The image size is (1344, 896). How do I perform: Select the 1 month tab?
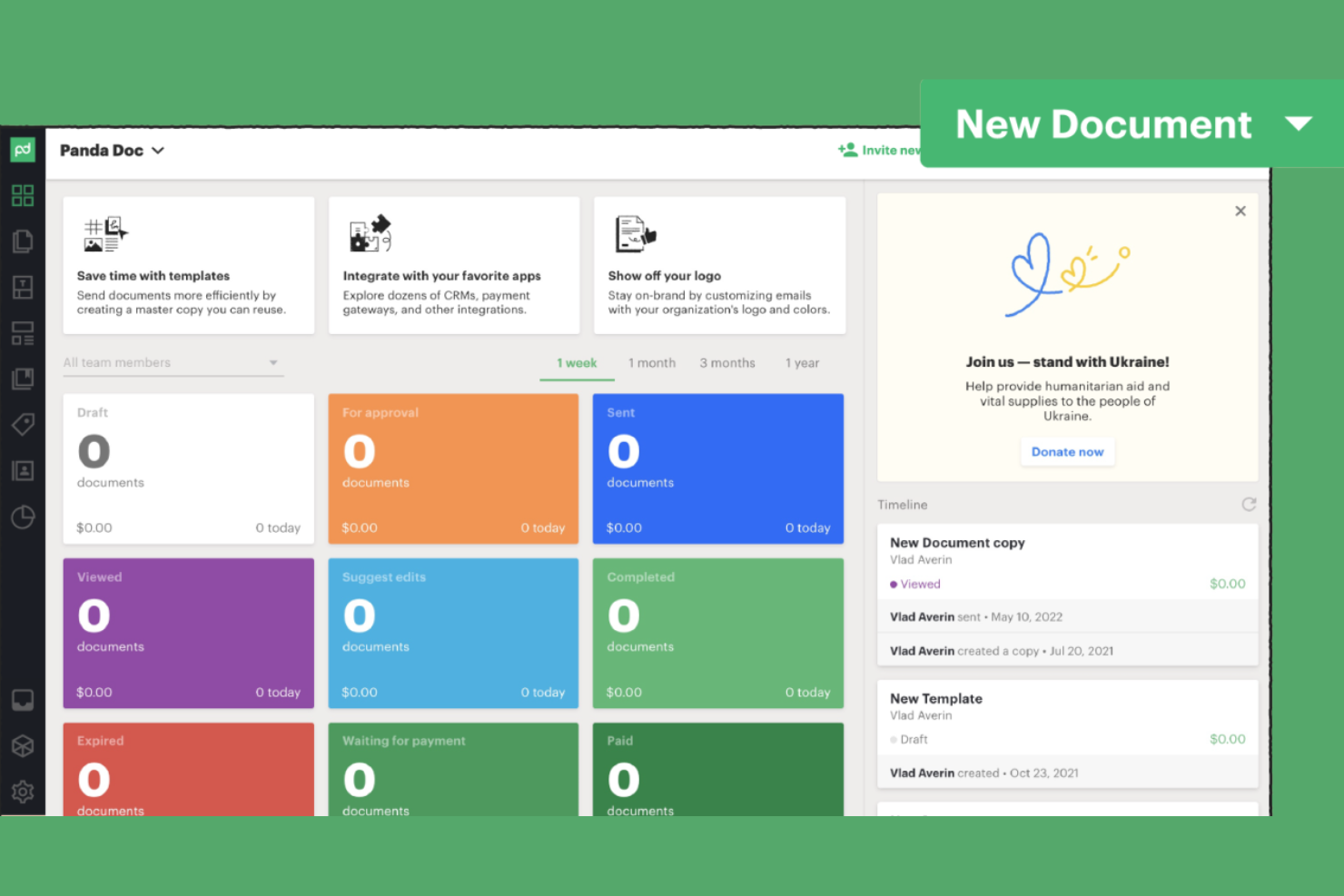pyautogui.click(x=652, y=363)
